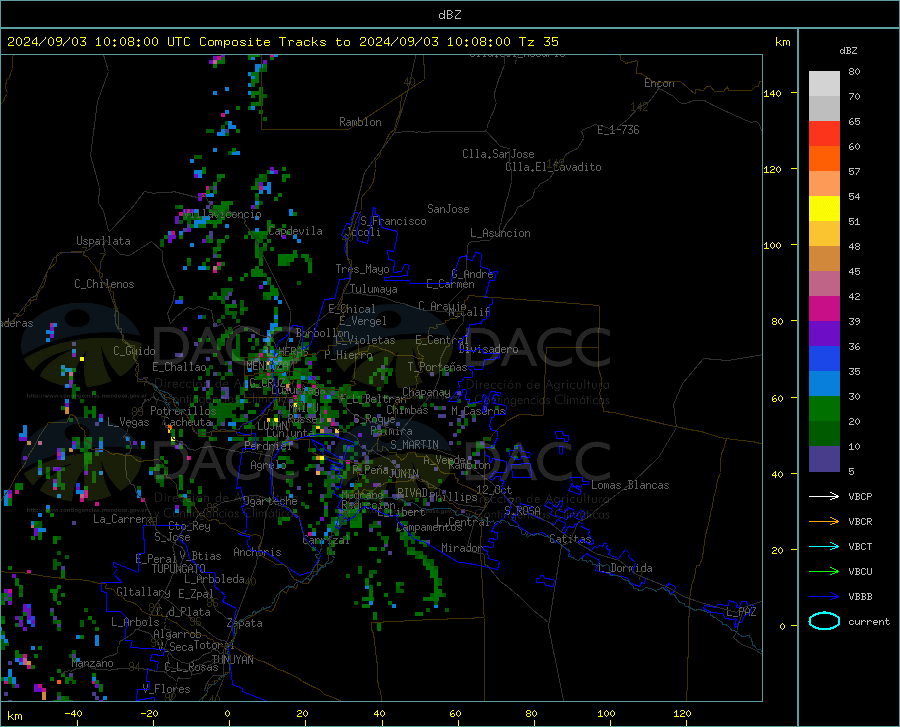Click the C_Guido map label

click(134, 351)
